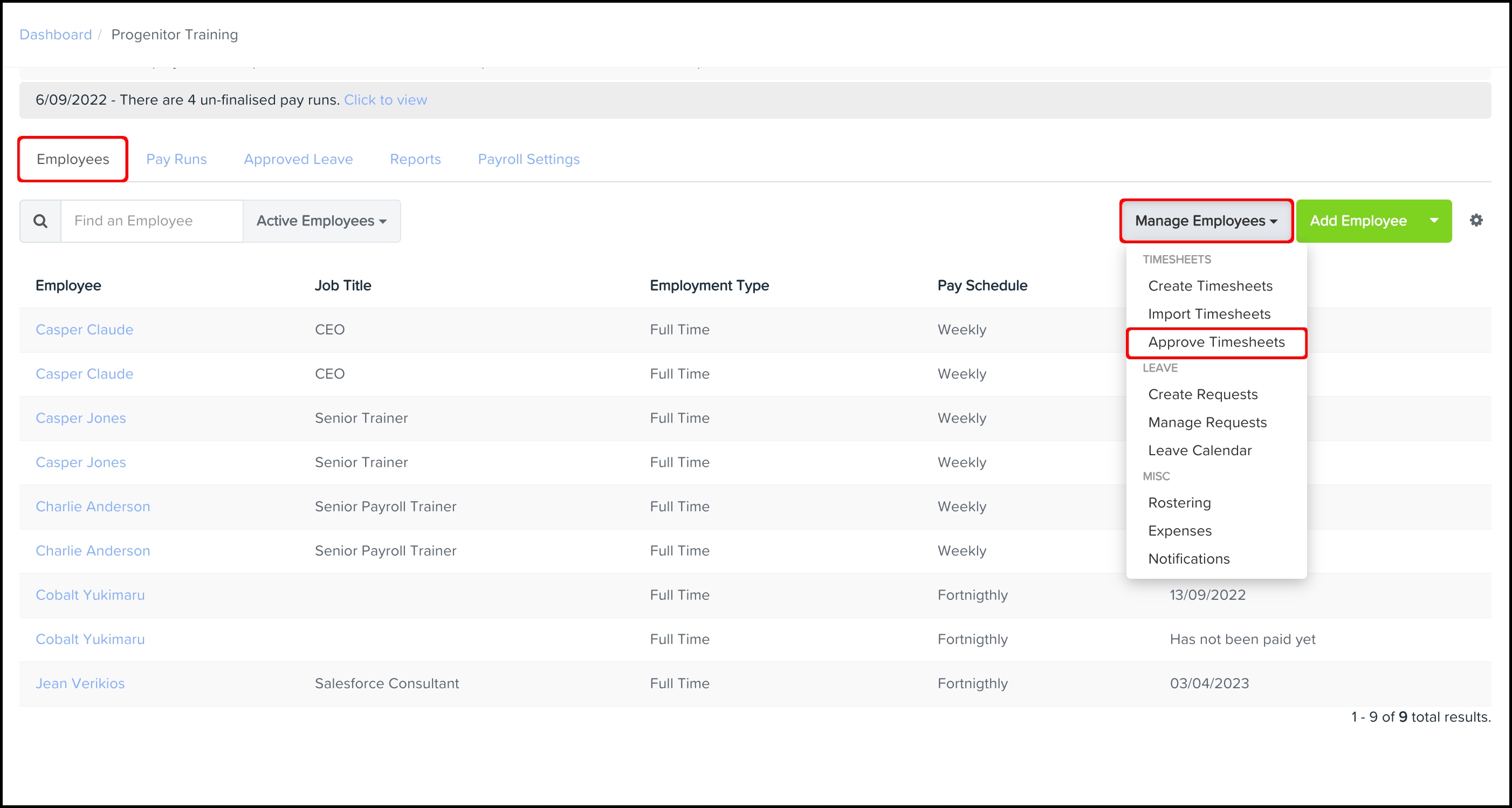Open Leave Calendar from menu
The image size is (1512, 808).
pyautogui.click(x=1199, y=450)
